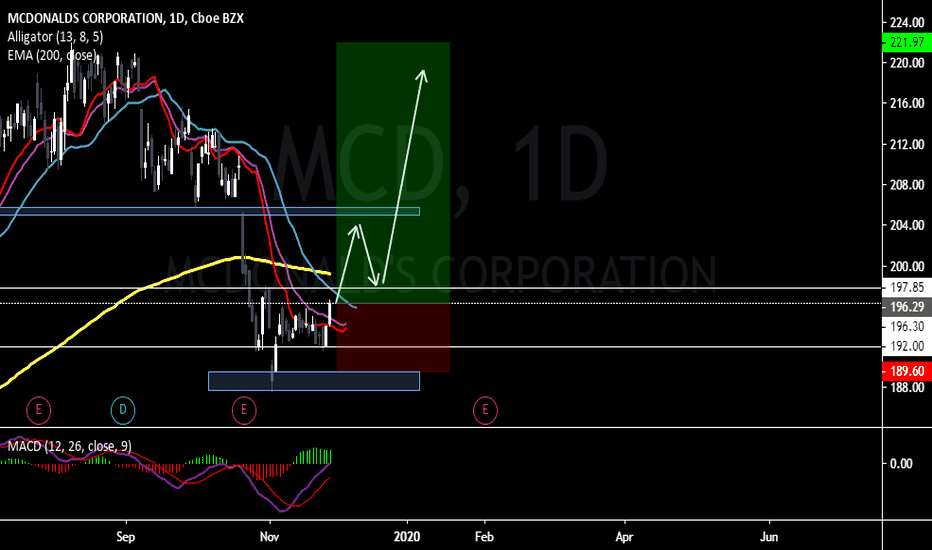Click the 197.85 horizontal line price label
Viewport: 932px width, 550px height.
(907, 287)
